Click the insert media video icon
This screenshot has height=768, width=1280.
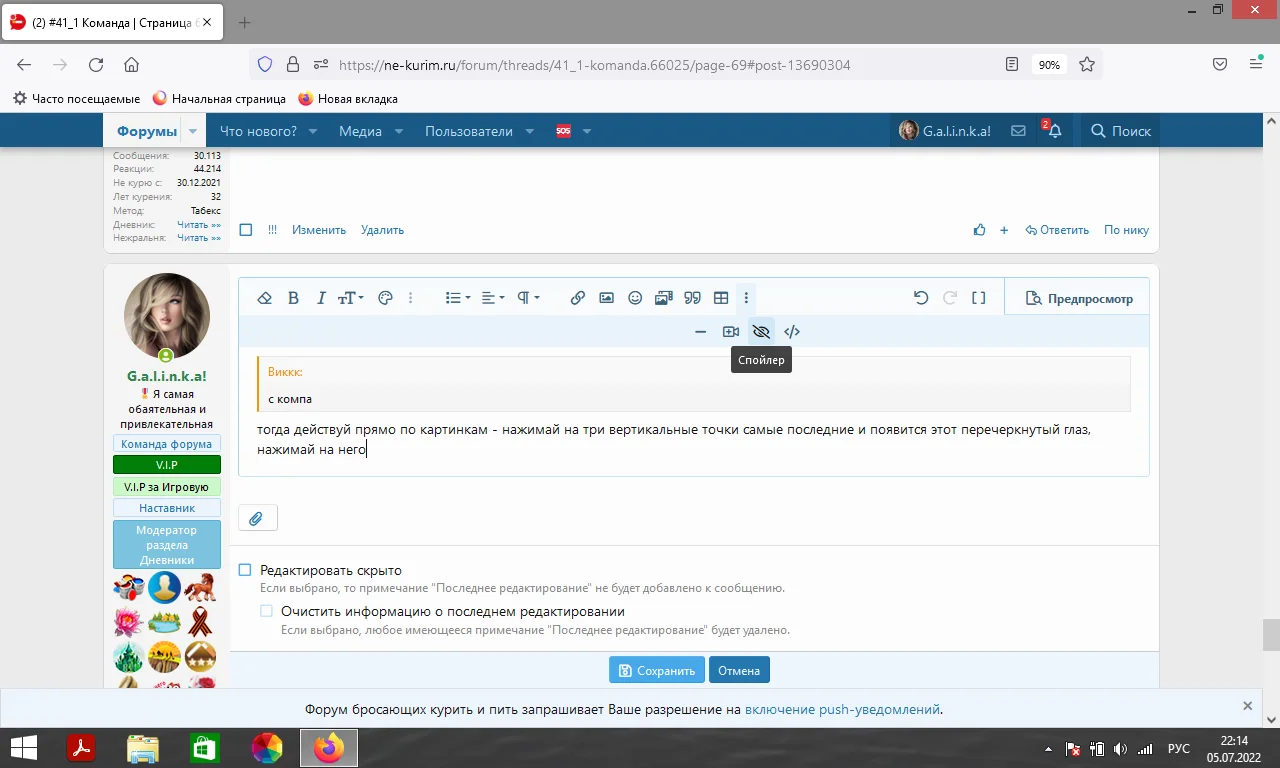pos(731,332)
